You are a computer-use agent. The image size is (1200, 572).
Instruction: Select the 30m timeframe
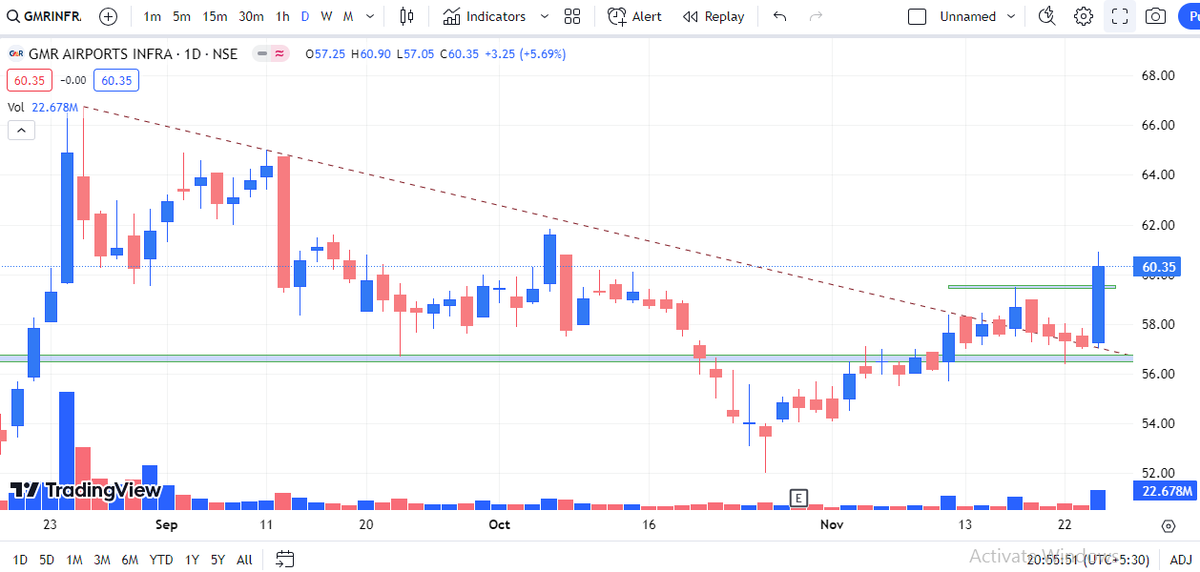(251, 16)
